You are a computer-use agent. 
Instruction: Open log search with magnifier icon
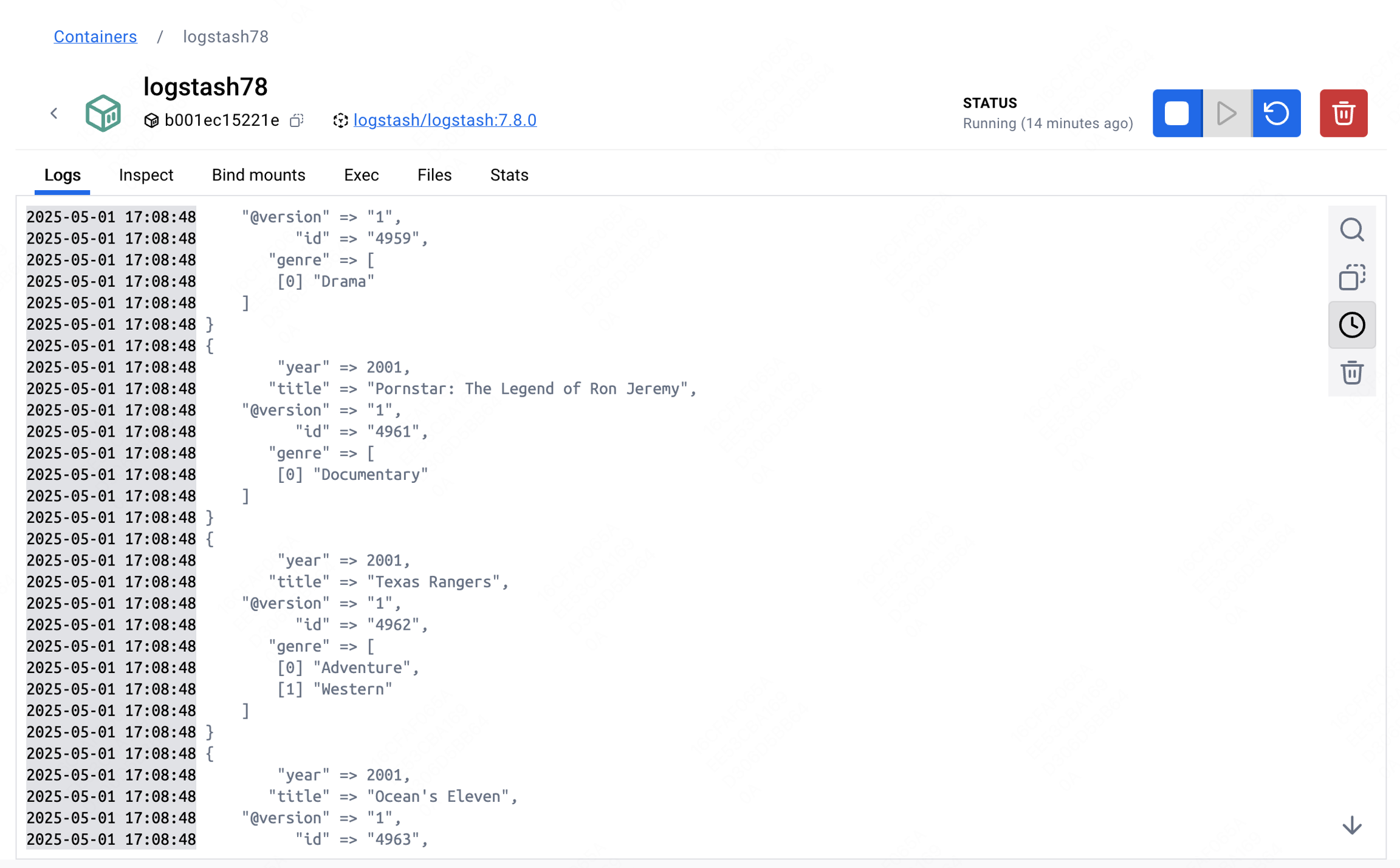coord(1351,230)
